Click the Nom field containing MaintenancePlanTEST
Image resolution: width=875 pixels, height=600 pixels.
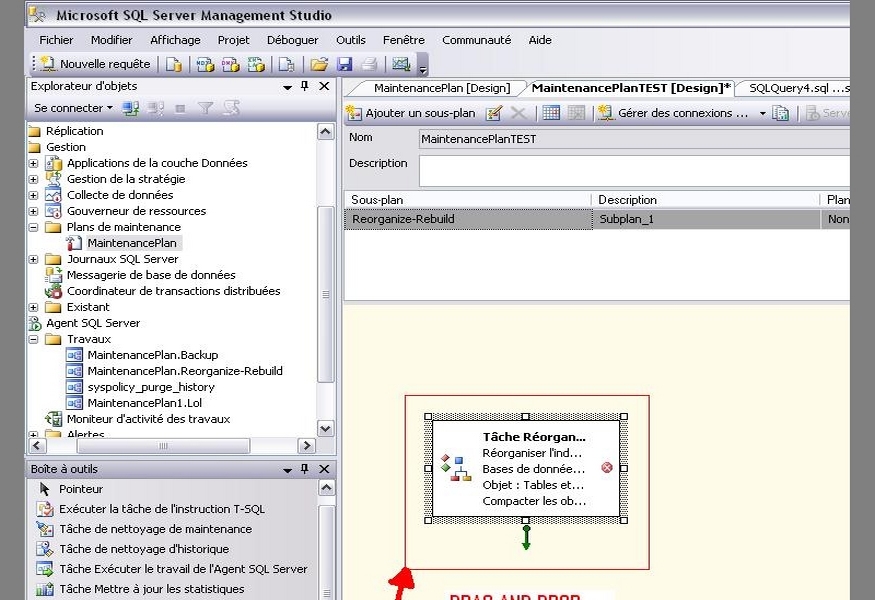click(x=634, y=139)
